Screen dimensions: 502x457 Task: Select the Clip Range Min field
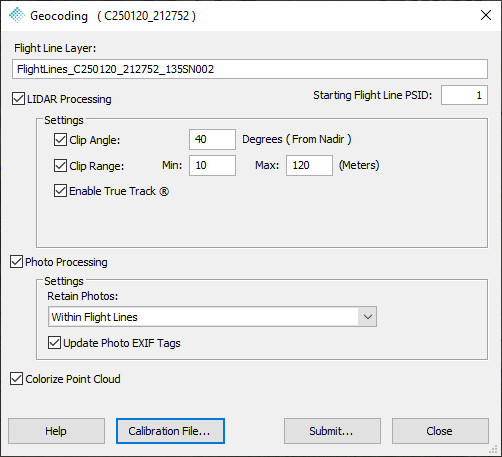(x=212, y=165)
